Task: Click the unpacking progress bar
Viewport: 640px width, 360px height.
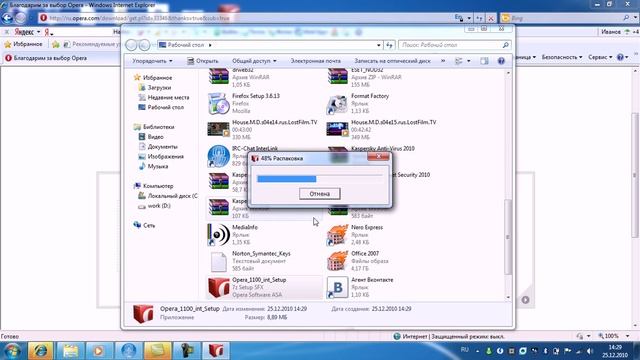Action: (x=320, y=179)
